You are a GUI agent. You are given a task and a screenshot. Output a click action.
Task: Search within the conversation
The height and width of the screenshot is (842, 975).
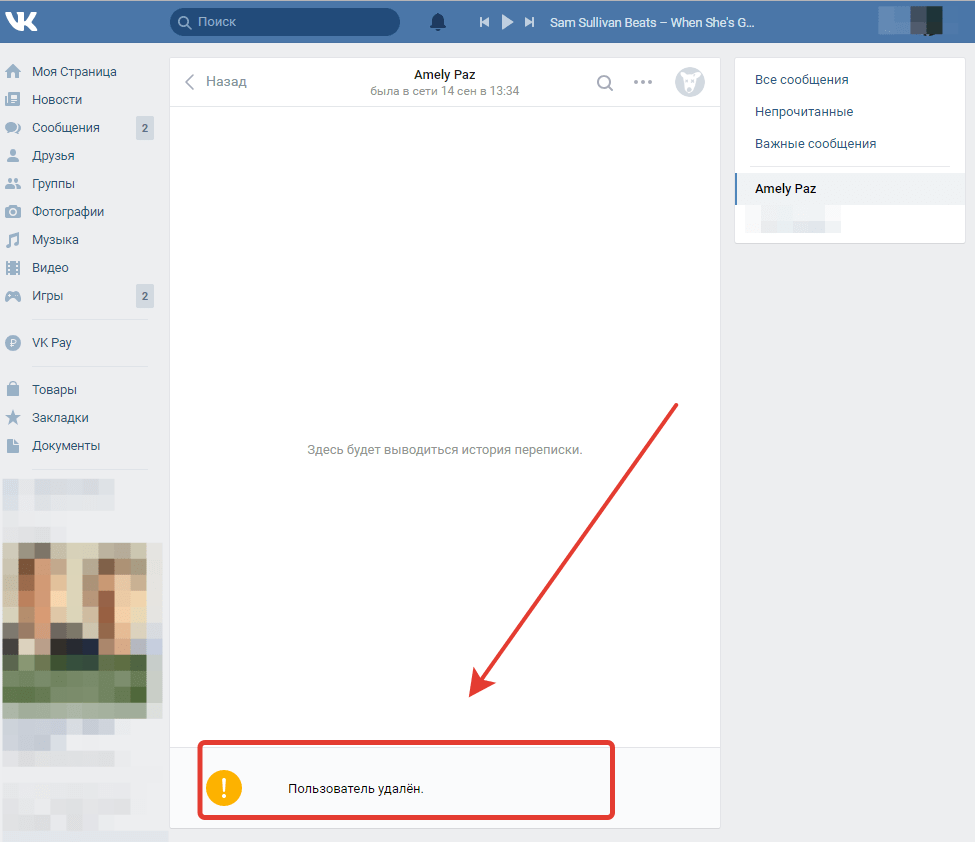(x=605, y=82)
